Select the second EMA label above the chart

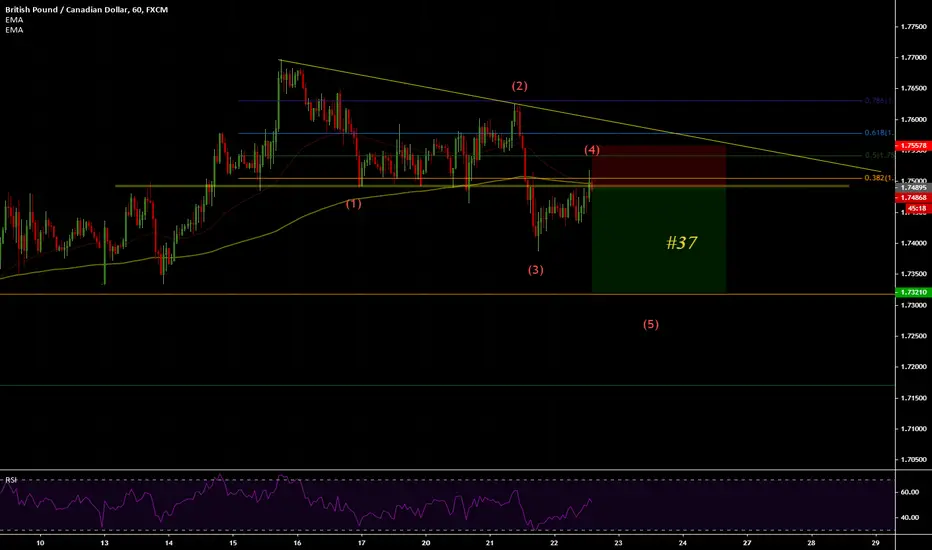[x=14, y=30]
